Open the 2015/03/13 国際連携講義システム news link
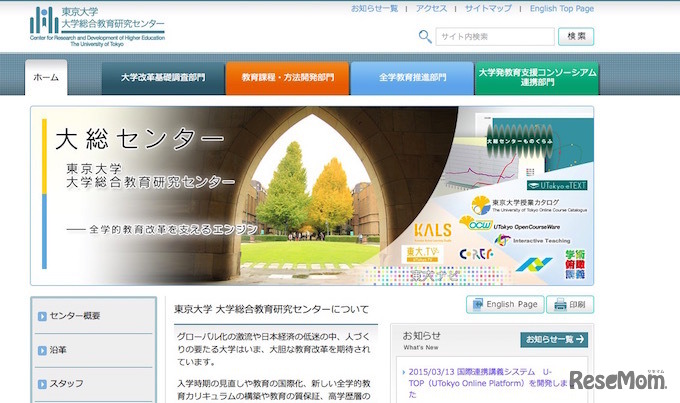 pos(488,383)
